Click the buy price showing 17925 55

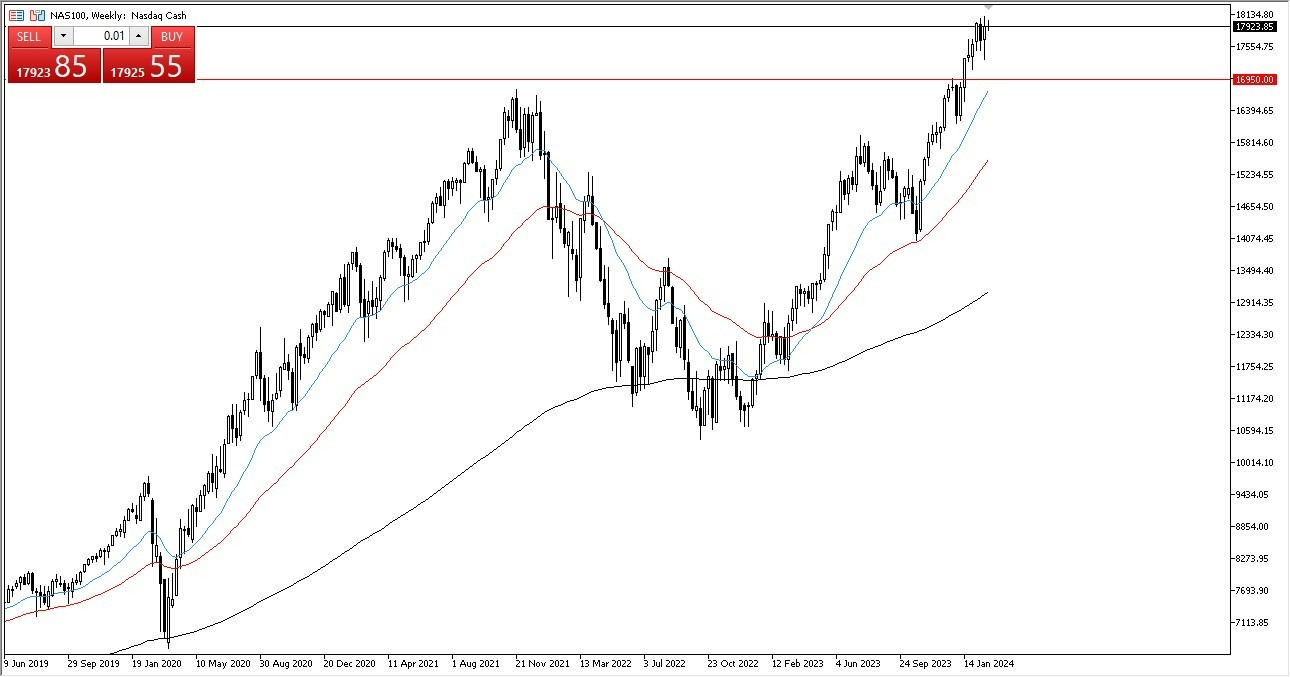click(145, 67)
